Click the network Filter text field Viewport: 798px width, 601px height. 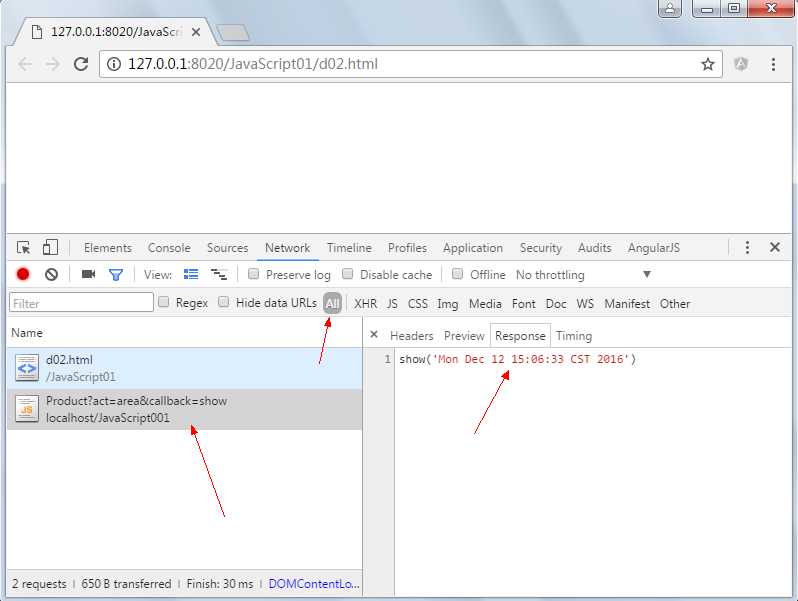pos(81,302)
